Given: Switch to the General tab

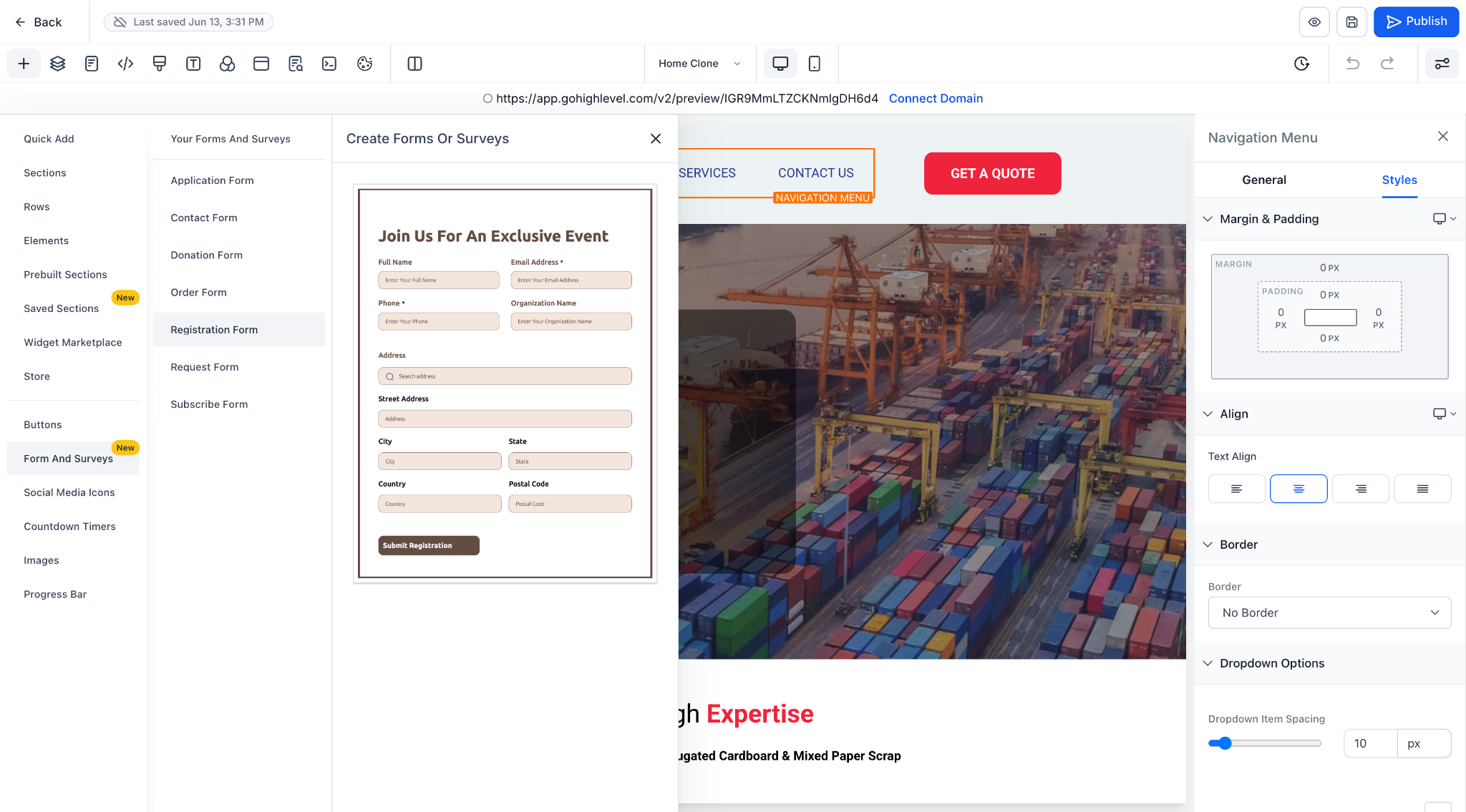Looking at the screenshot, I should [x=1263, y=180].
